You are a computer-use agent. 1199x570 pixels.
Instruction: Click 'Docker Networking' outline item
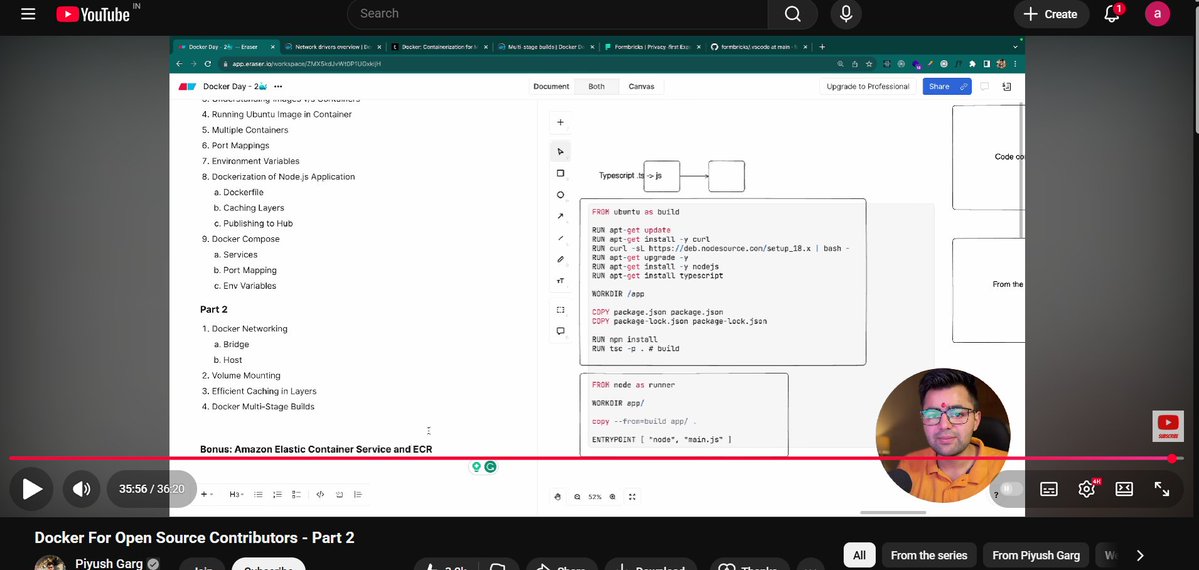point(249,329)
